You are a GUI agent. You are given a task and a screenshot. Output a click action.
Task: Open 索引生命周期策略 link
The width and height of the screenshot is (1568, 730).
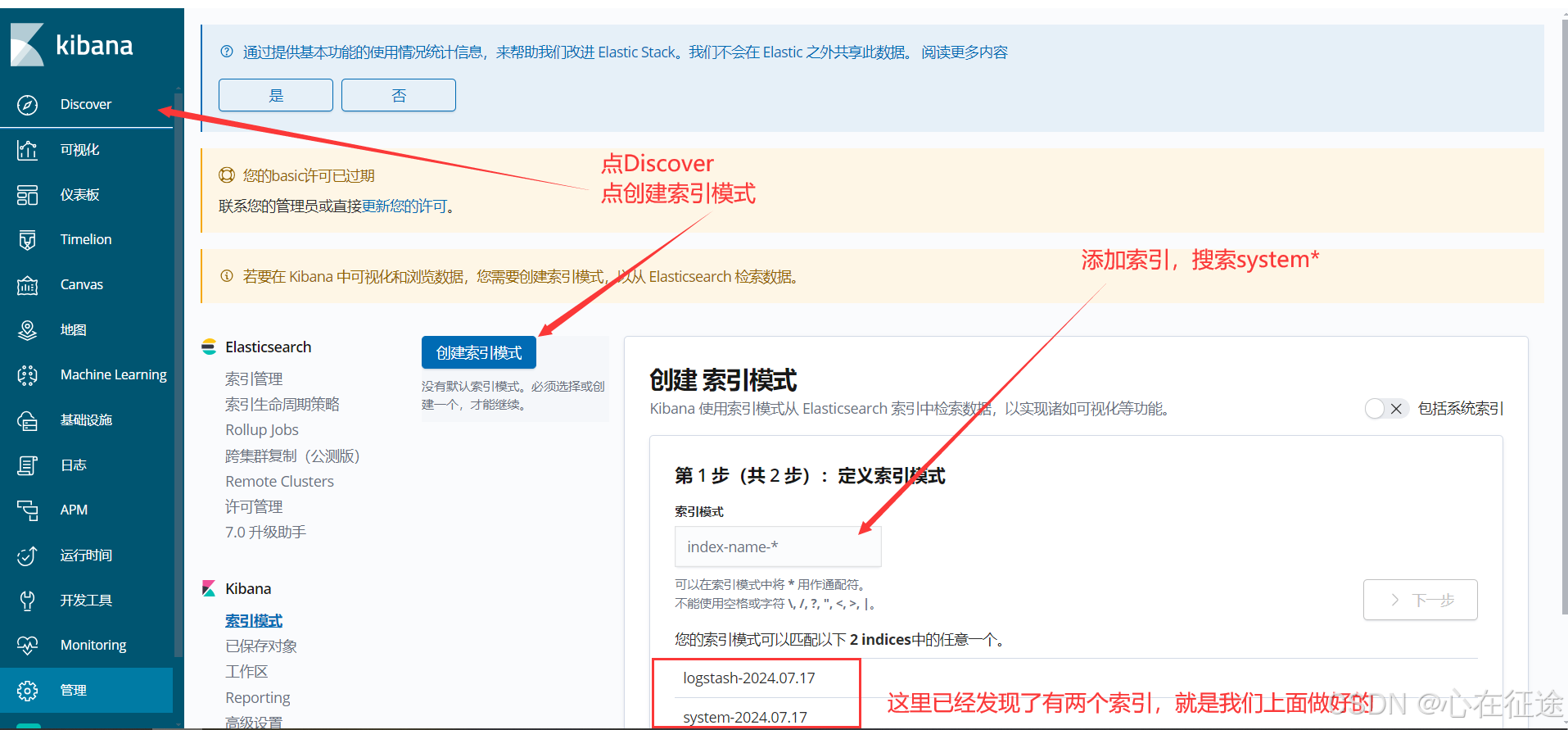pyautogui.click(x=282, y=404)
